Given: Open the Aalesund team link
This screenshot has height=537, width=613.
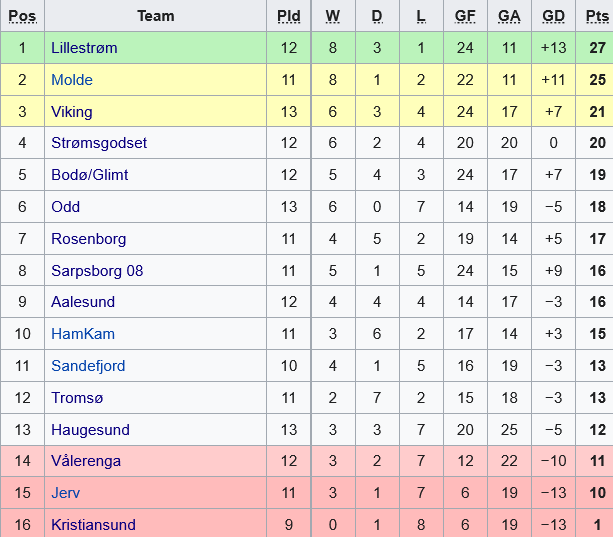Looking at the screenshot, I should 83,302.
